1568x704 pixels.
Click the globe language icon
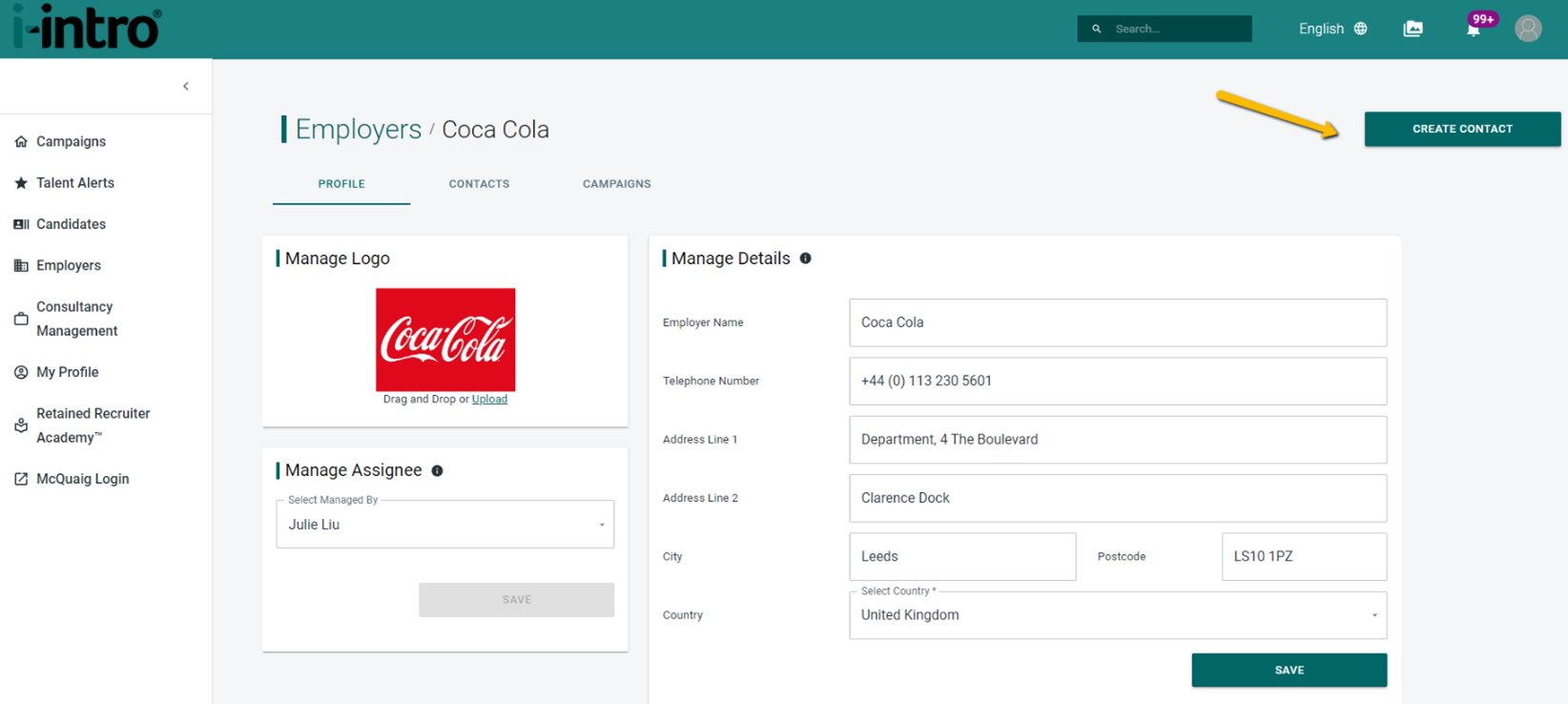pyautogui.click(x=1360, y=29)
